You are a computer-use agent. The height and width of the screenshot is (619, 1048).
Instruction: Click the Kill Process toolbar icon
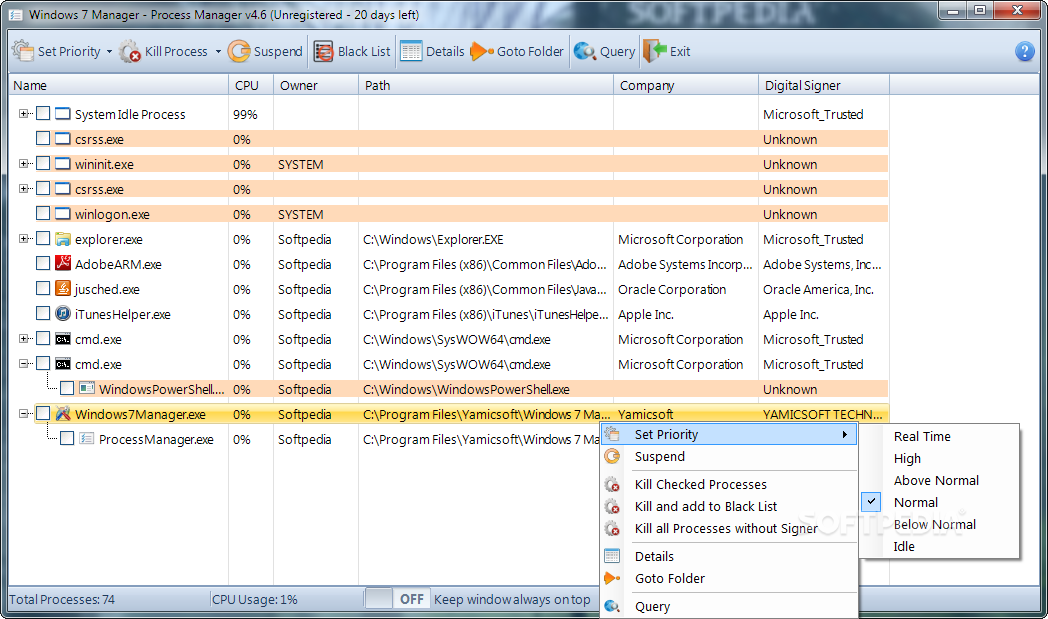pos(130,51)
